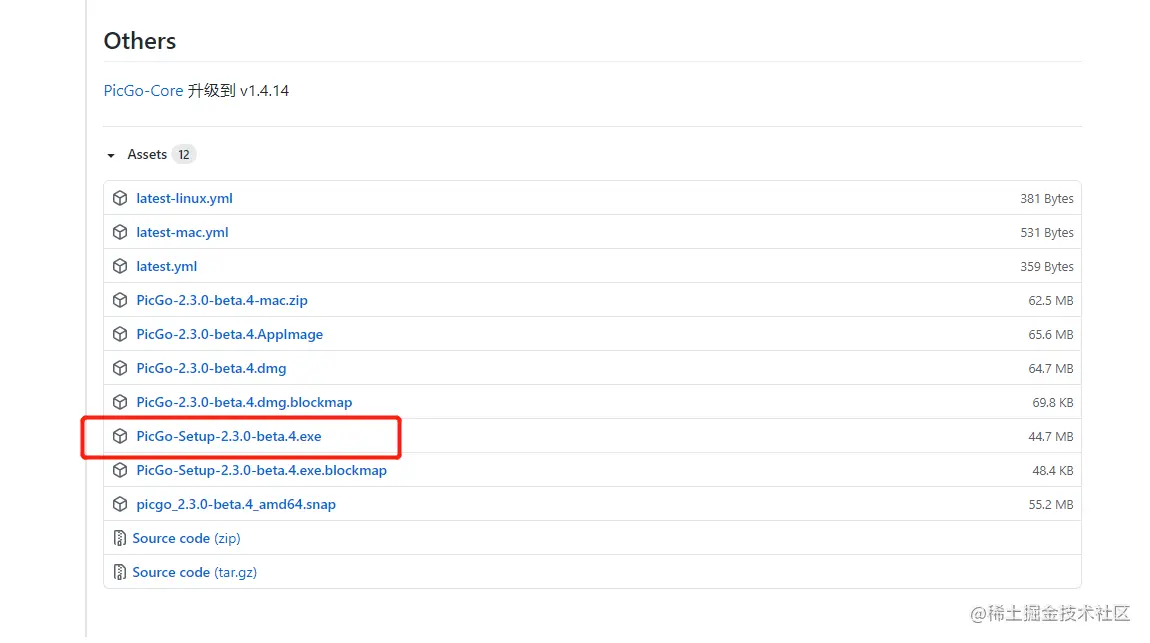Open the PicGo-Core link
The width and height of the screenshot is (1150, 643).
click(x=143, y=91)
